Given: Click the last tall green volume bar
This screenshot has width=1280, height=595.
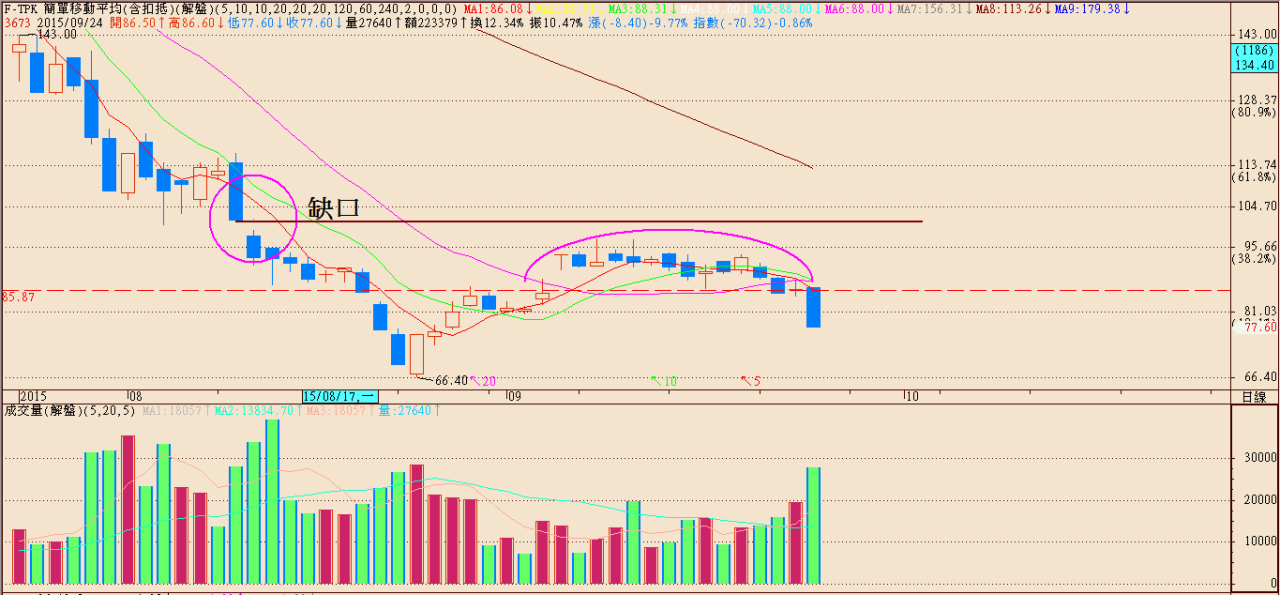Looking at the screenshot, I should 813,525.
